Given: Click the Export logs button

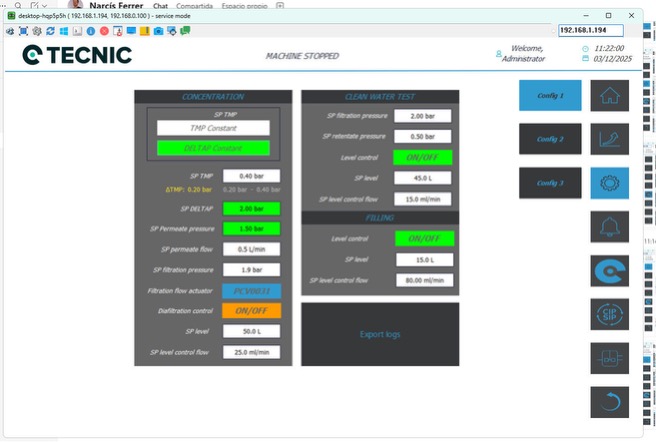Looking at the screenshot, I should point(380,334).
